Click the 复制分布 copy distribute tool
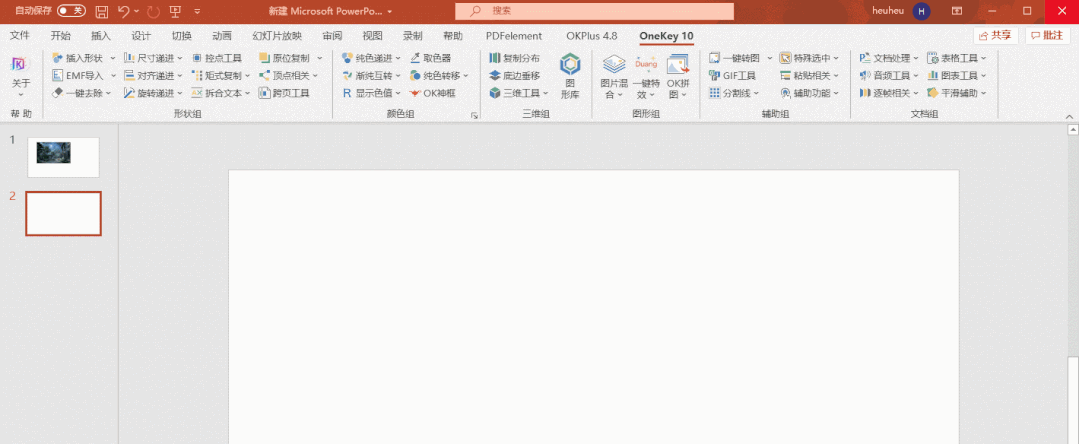Viewport: 1079px width, 444px height. [x=514, y=58]
